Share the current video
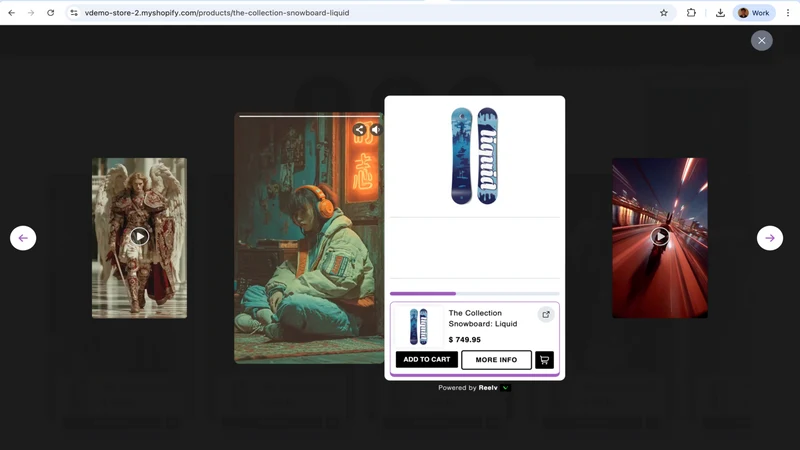The width and height of the screenshot is (800, 450). [359, 130]
